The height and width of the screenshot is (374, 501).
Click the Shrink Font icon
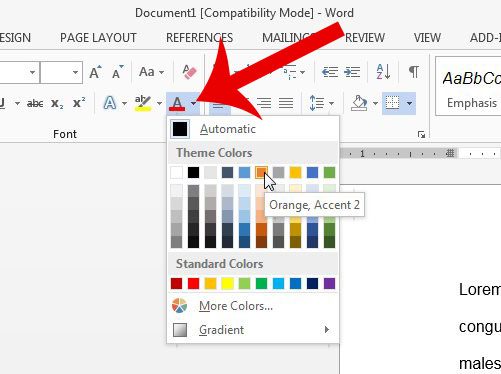117,72
